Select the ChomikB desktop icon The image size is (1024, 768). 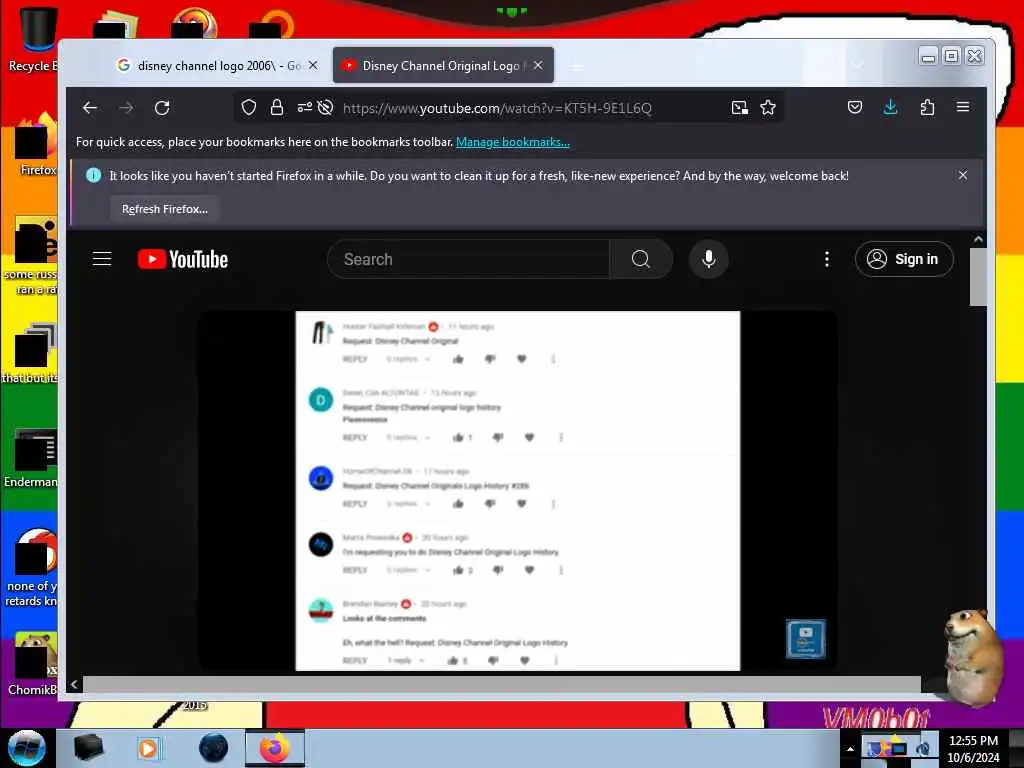coord(33,664)
